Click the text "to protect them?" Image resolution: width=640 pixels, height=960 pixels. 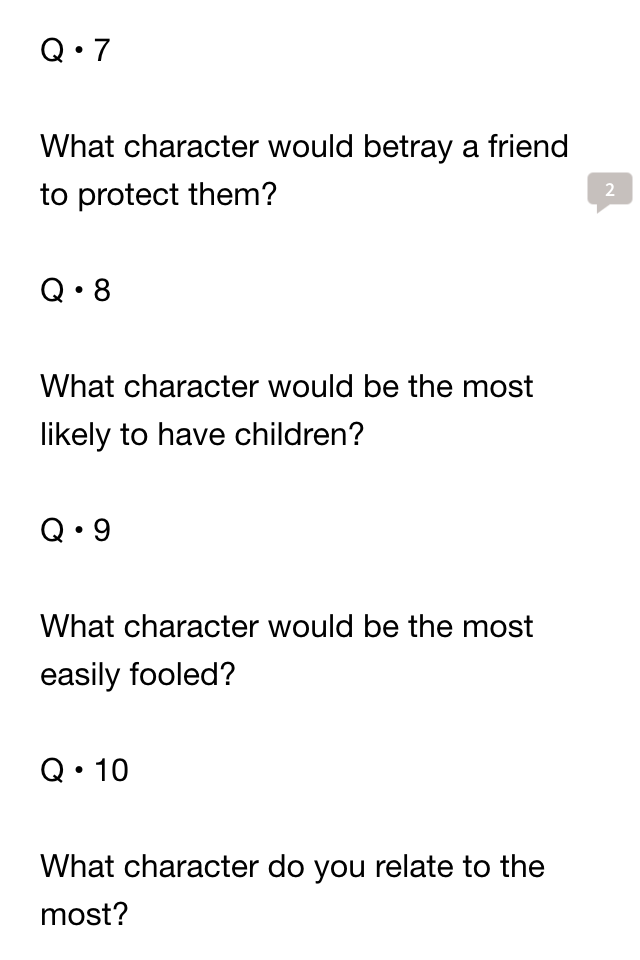159,195
